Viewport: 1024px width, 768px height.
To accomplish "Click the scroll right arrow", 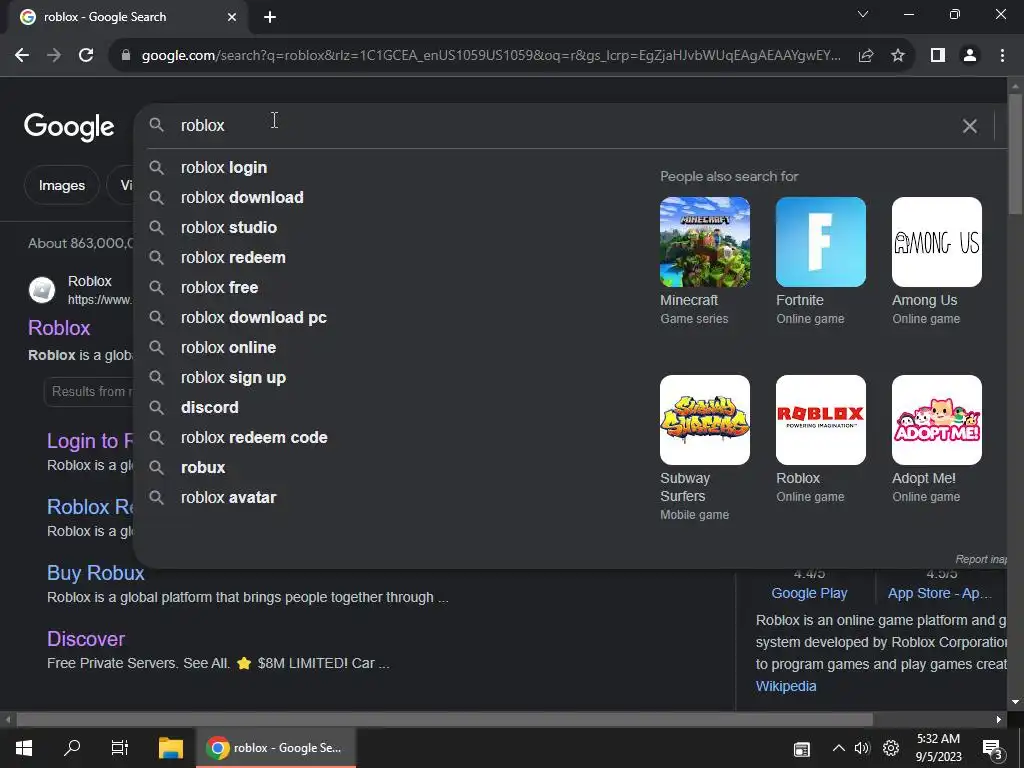I will coord(999,720).
